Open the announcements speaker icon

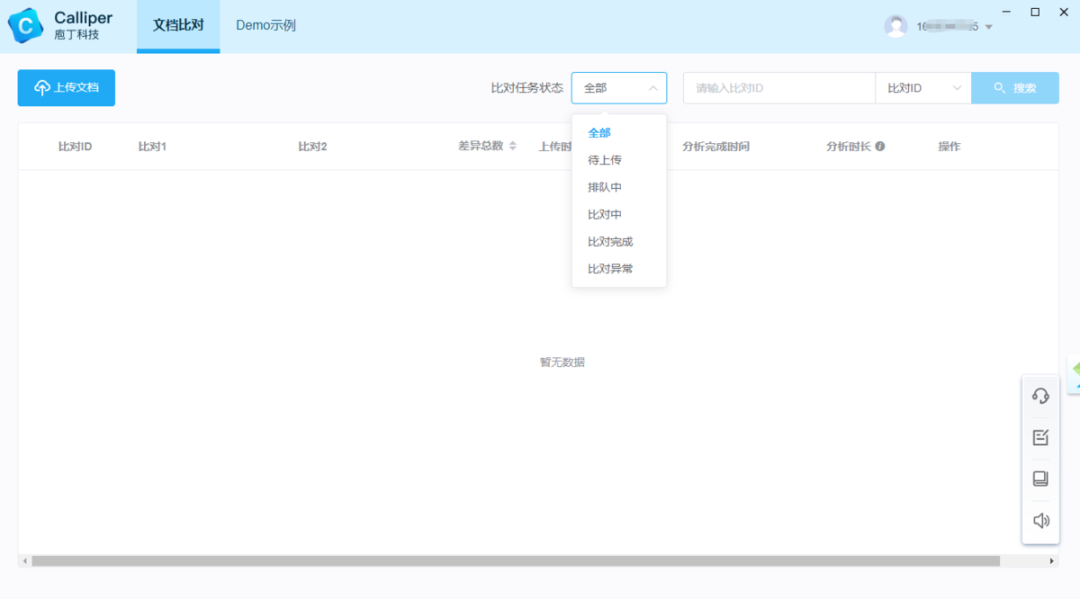click(1041, 521)
